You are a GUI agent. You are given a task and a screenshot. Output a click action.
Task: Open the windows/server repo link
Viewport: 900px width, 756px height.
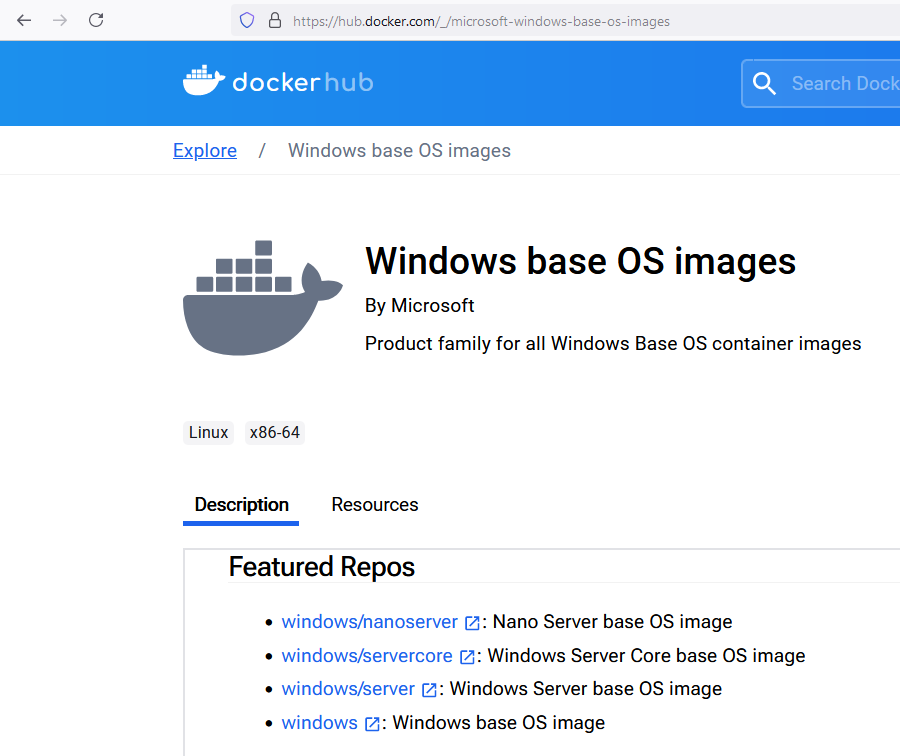pos(348,688)
